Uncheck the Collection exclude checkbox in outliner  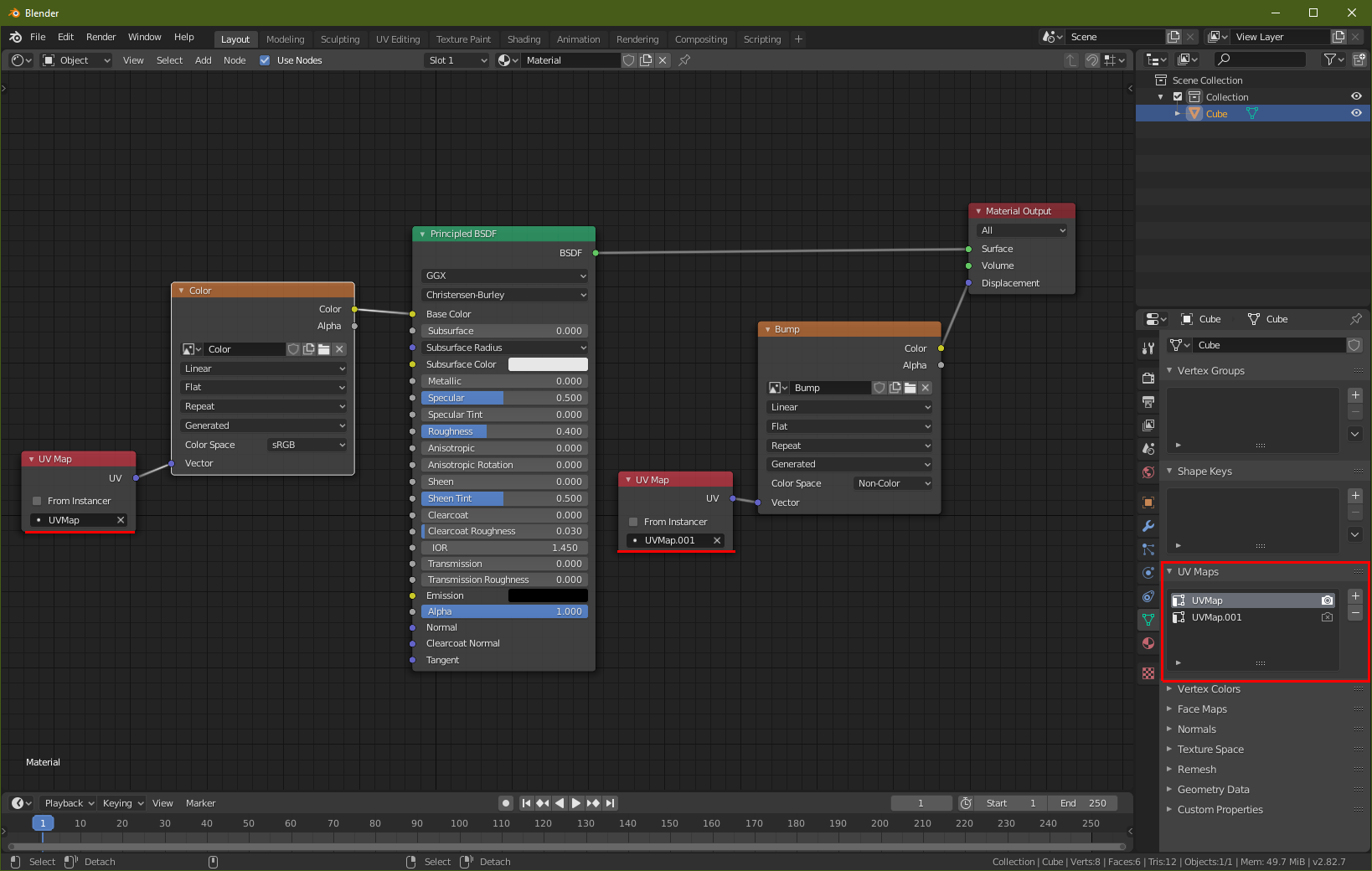[x=1178, y=97]
